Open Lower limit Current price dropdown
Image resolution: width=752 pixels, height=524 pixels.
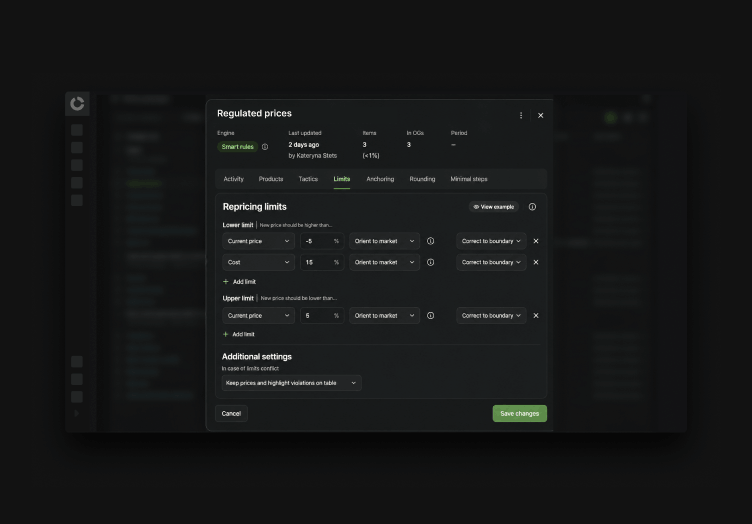point(258,241)
